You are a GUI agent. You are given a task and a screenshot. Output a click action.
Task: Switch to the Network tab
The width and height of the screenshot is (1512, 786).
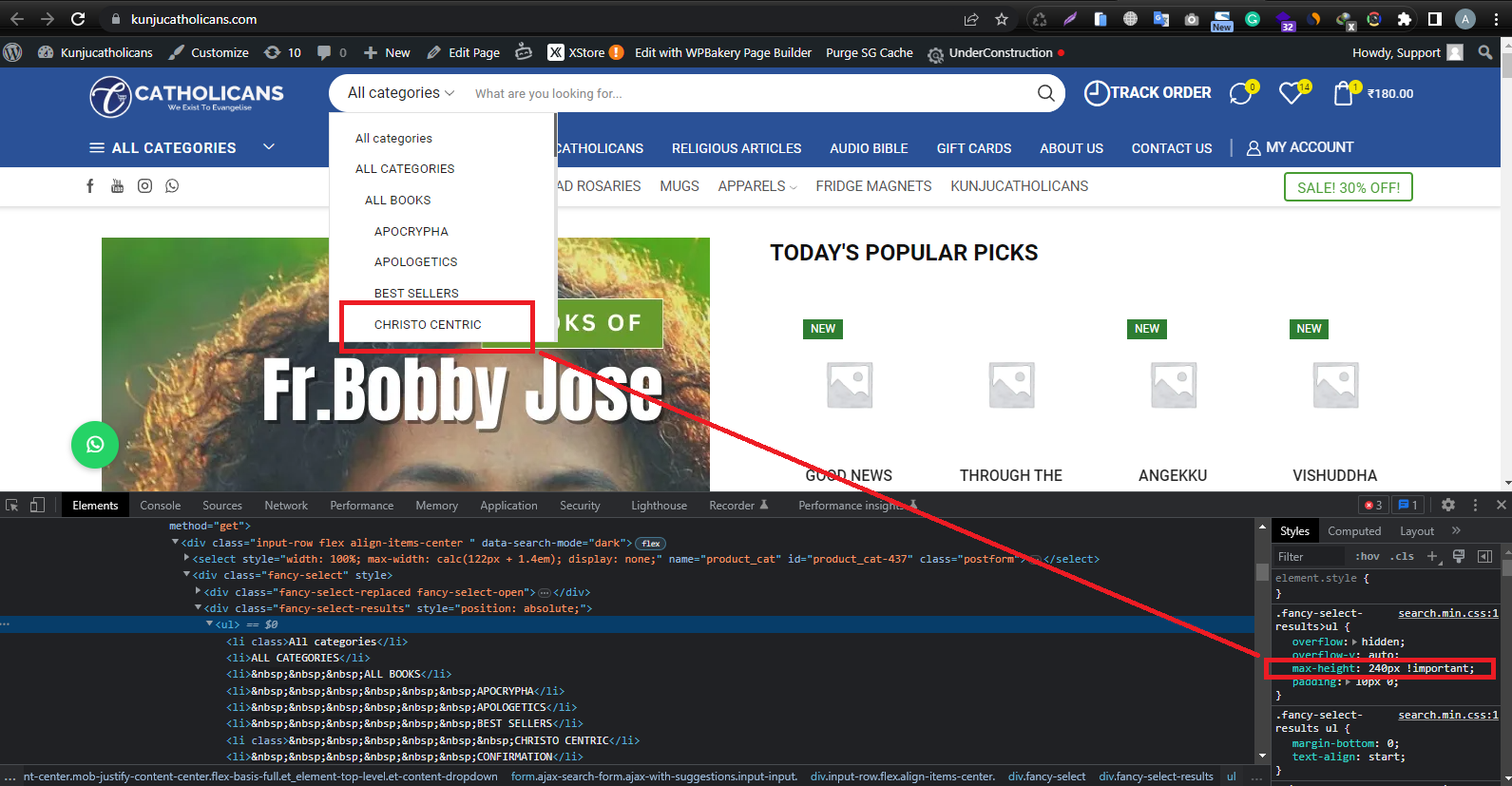286,506
